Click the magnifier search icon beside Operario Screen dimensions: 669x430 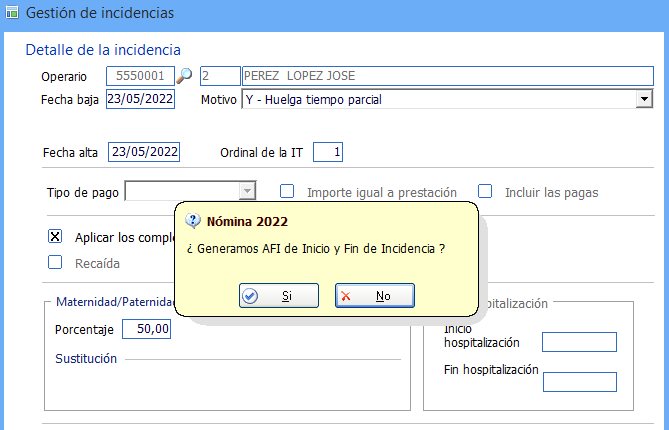pyautogui.click(x=185, y=76)
